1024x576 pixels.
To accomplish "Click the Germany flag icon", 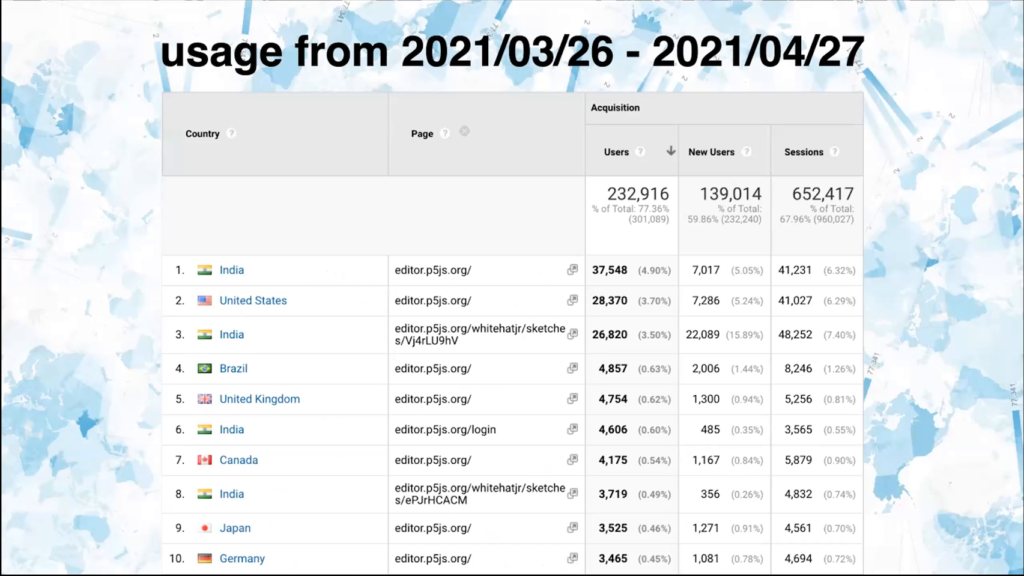I will pyautogui.click(x=204, y=558).
